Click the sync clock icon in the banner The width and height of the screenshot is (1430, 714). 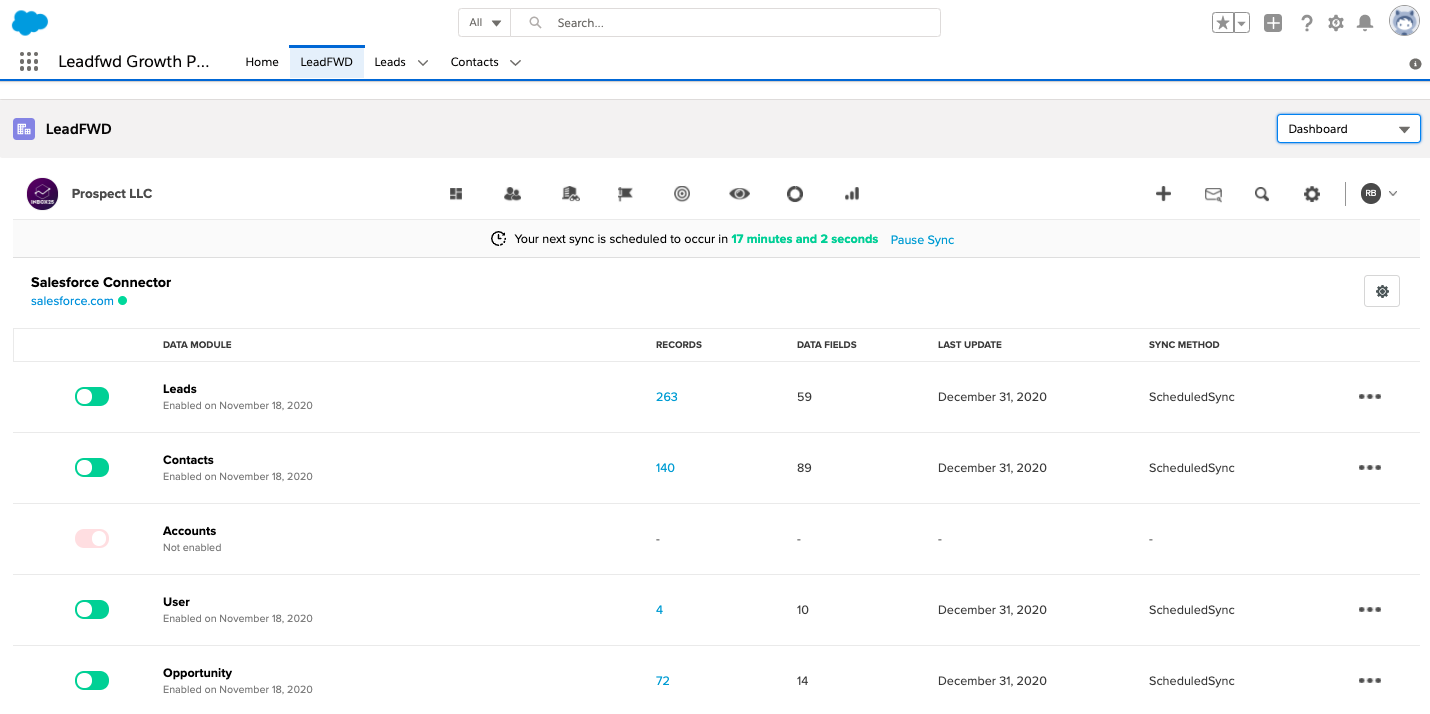498,239
